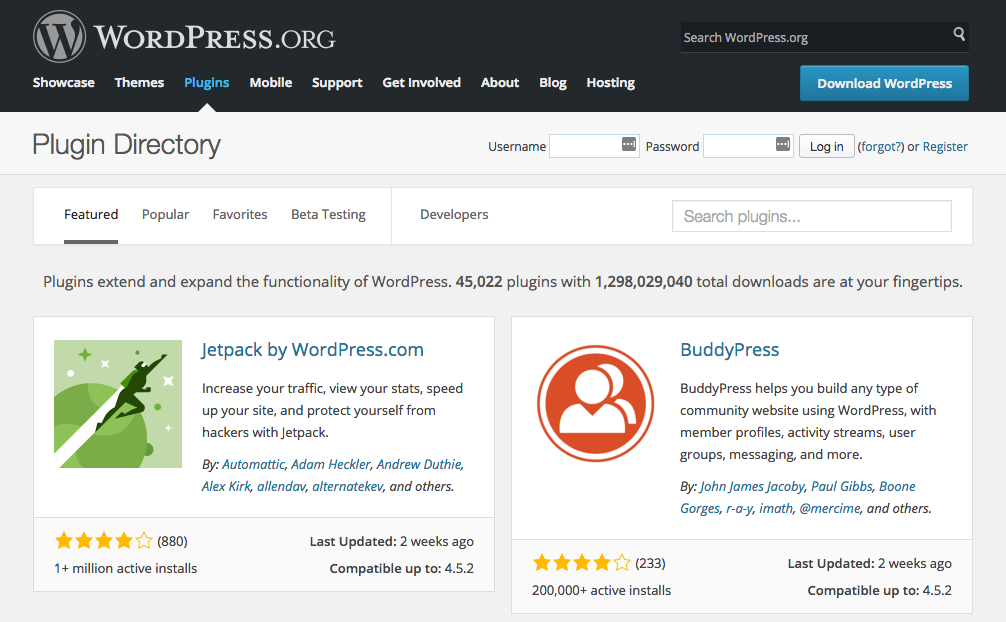
Task: Open the Blog menu item
Action: 552,83
